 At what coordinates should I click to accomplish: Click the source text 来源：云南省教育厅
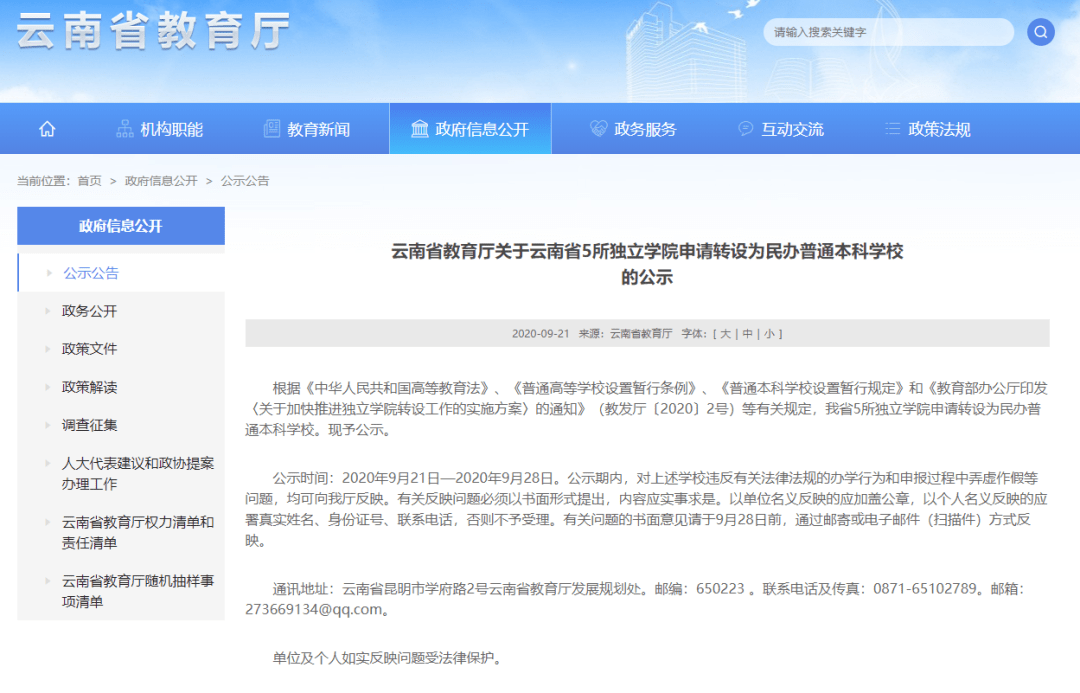point(625,333)
